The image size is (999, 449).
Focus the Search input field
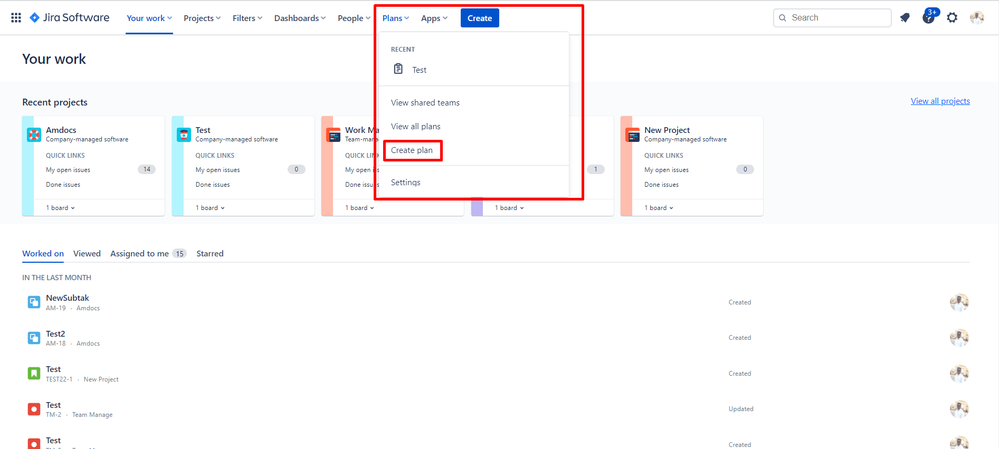832,18
